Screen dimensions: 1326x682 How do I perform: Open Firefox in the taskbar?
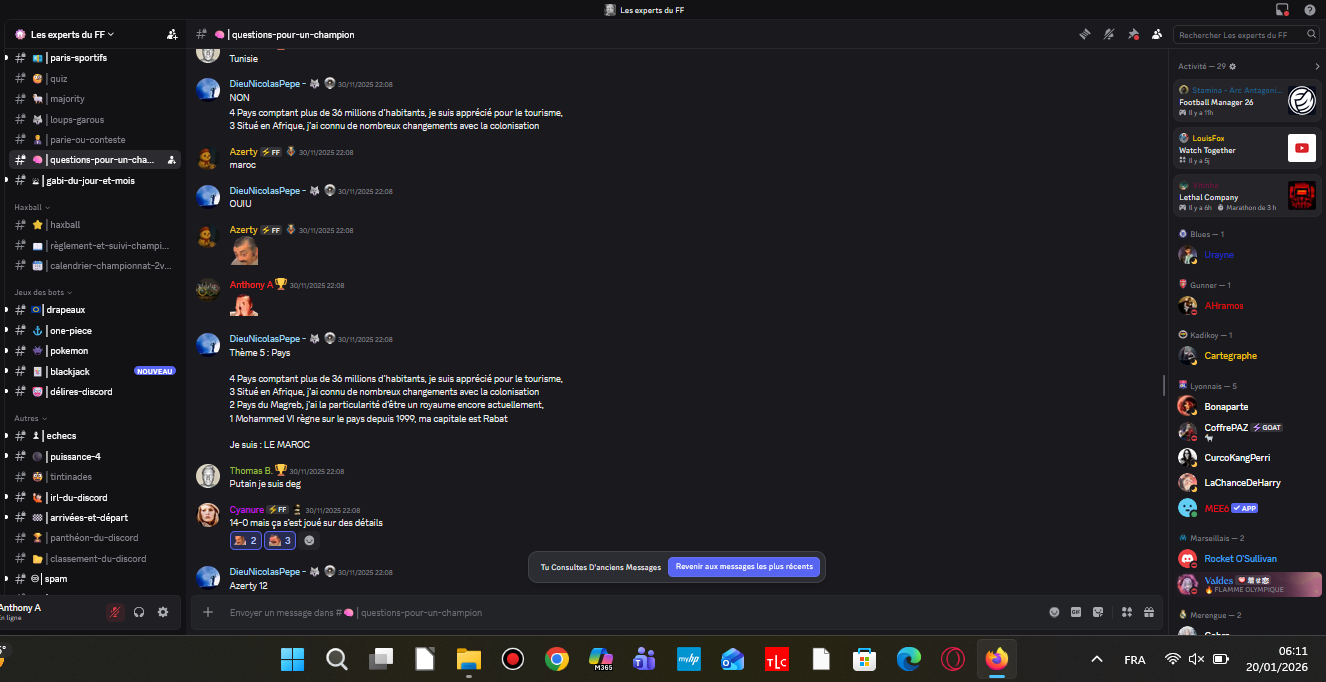996,659
